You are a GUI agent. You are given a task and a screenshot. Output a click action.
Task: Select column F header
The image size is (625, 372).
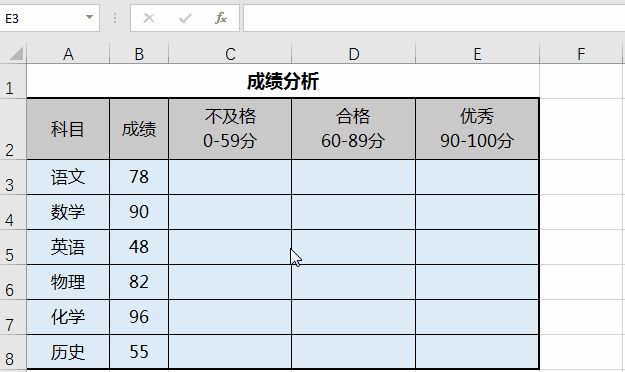581,54
